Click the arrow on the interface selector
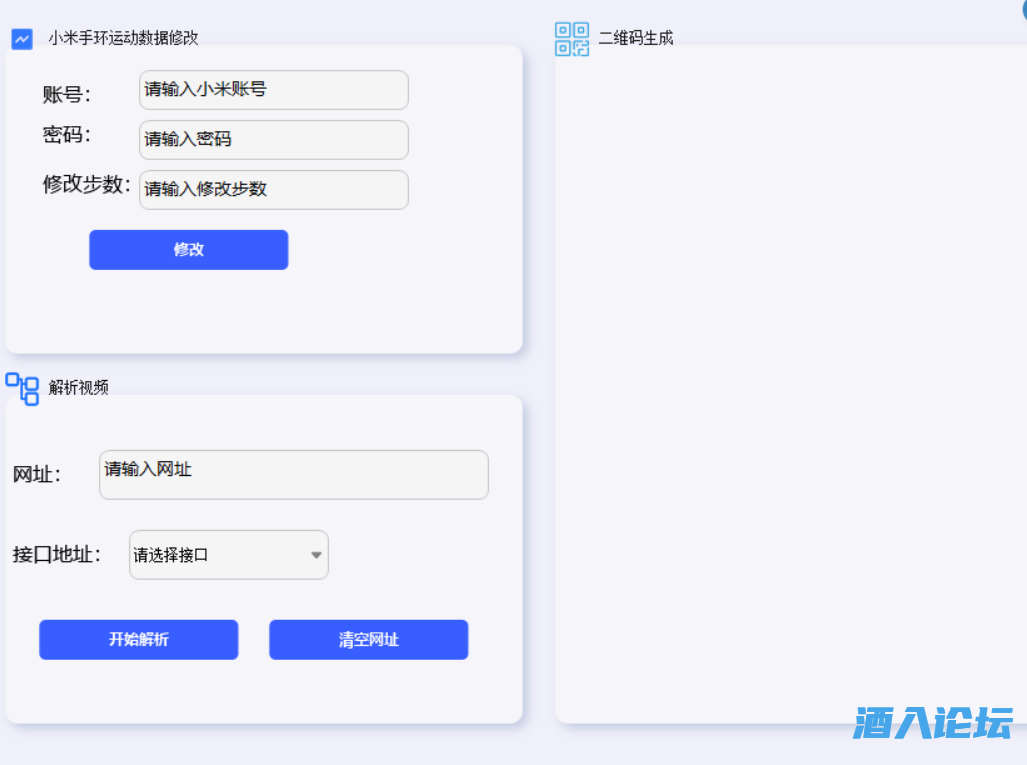 coord(316,555)
